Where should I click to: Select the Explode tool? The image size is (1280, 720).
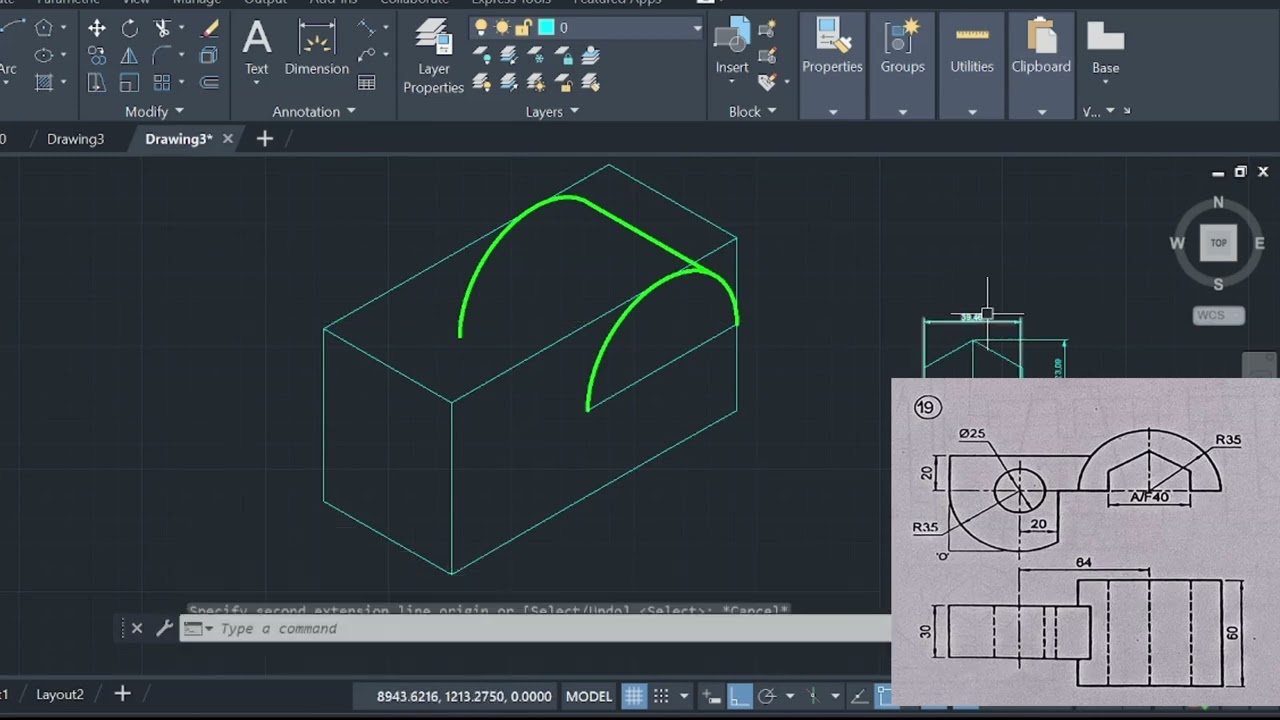(209, 55)
